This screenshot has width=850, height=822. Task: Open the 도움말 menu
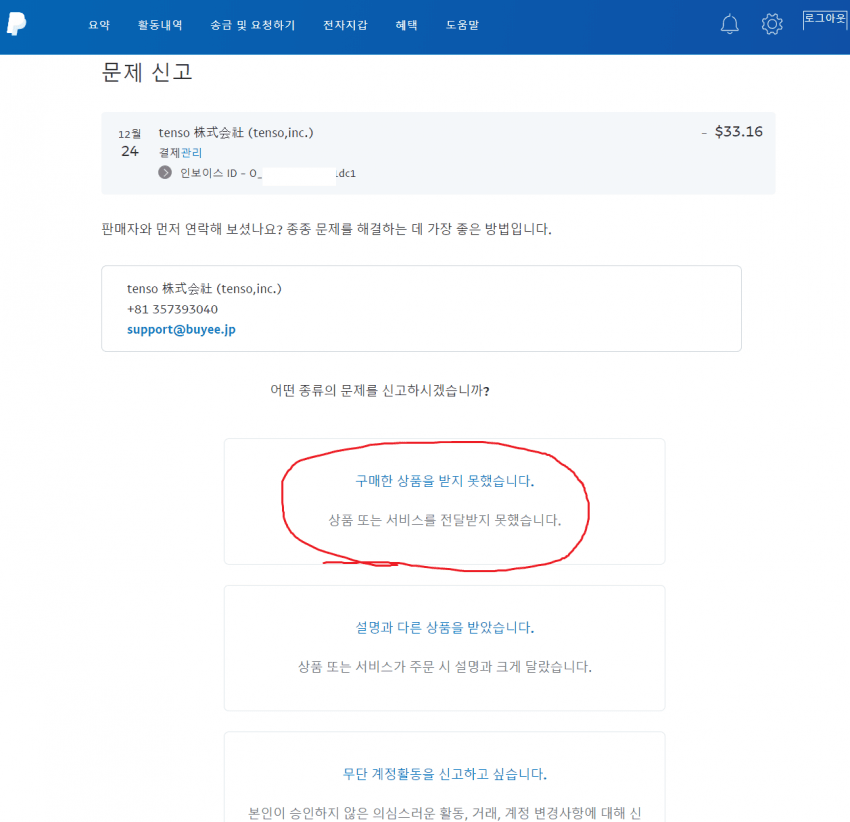(x=462, y=25)
